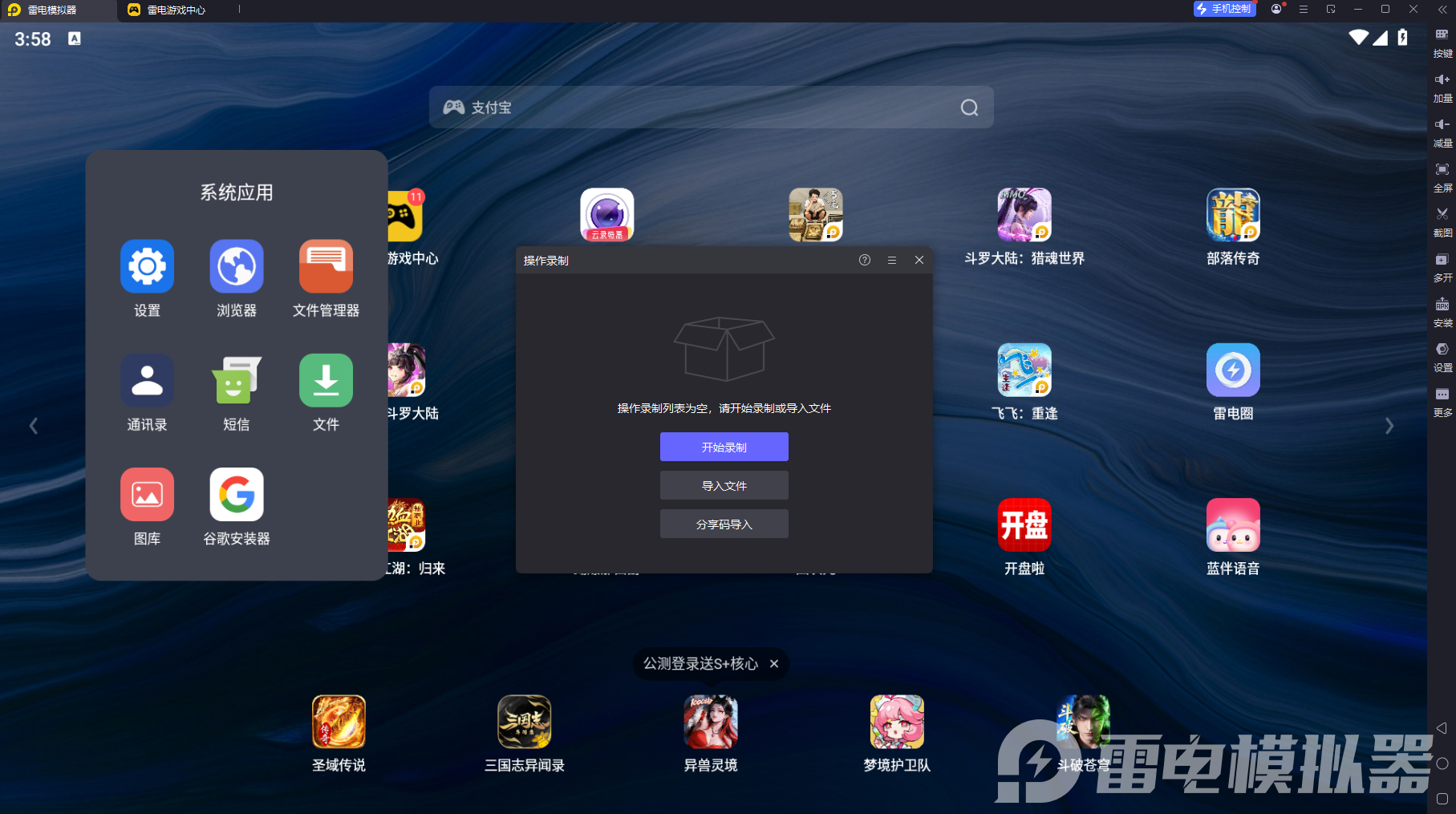This screenshot has width=1456, height=814.
Task: Go to next home page arrow
Action: 1389,426
